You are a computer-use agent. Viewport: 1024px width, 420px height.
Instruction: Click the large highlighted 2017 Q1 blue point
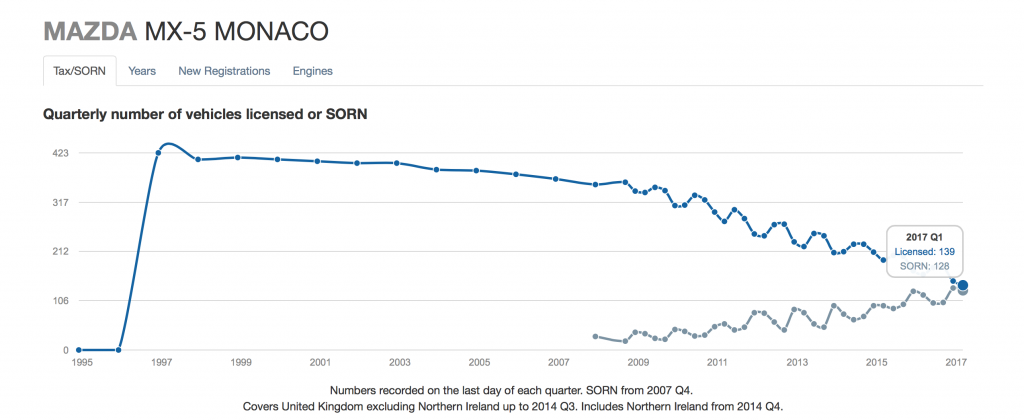click(963, 285)
